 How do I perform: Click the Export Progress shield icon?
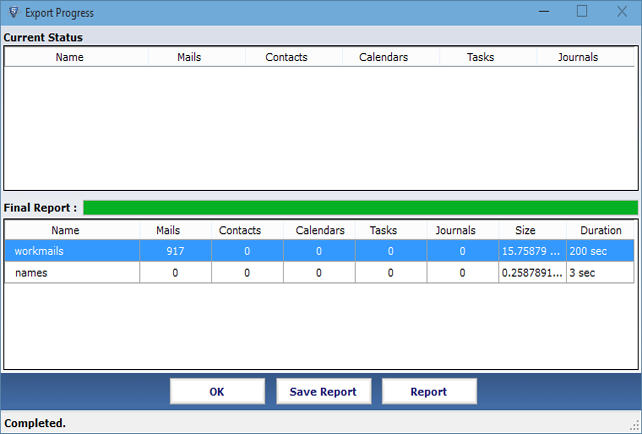coord(14,13)
